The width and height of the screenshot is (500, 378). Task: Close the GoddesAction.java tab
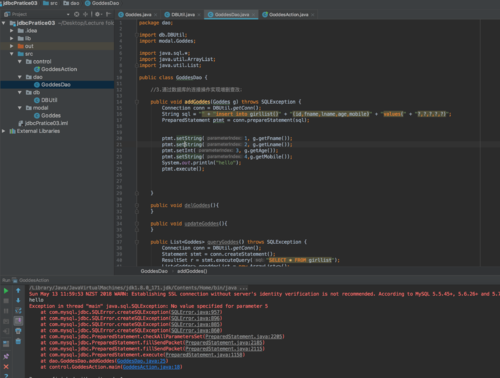pyautogui.click(x=313, y=15)
